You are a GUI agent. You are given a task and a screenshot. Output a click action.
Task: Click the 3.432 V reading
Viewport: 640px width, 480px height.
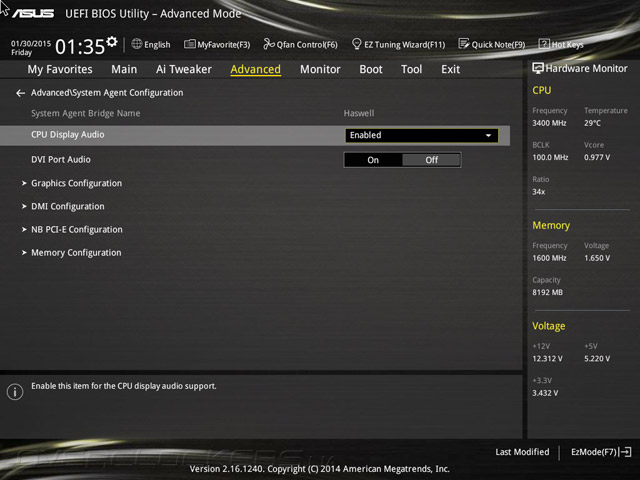coord(545,393)
